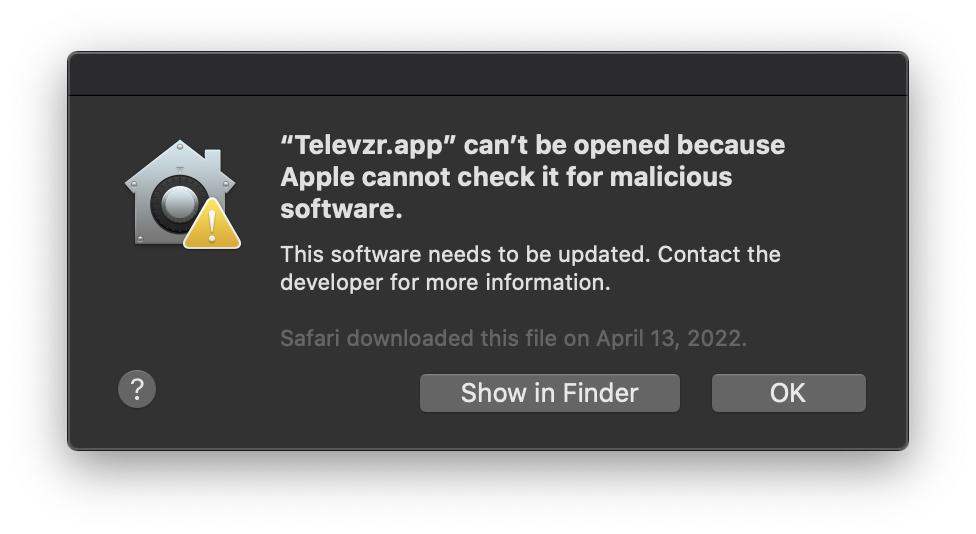Viewport: 976px width, 534px height.
Task: Click the dimmed "Safari downloaded this file" note
Action: tap(418, 339)
